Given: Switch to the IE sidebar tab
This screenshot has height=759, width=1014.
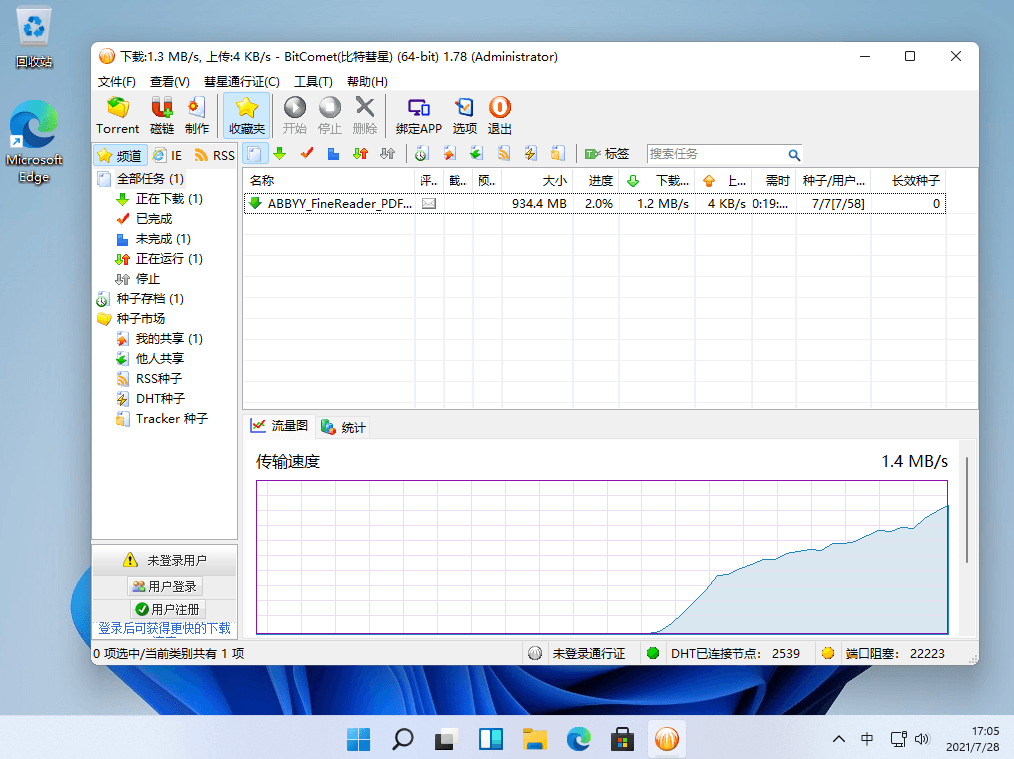Looking at the screenshot, I should tap(168, 155).
